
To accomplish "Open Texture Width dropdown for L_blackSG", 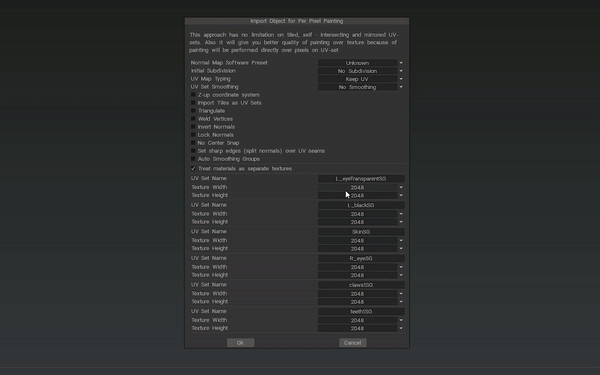I will [x=361, y=214].
